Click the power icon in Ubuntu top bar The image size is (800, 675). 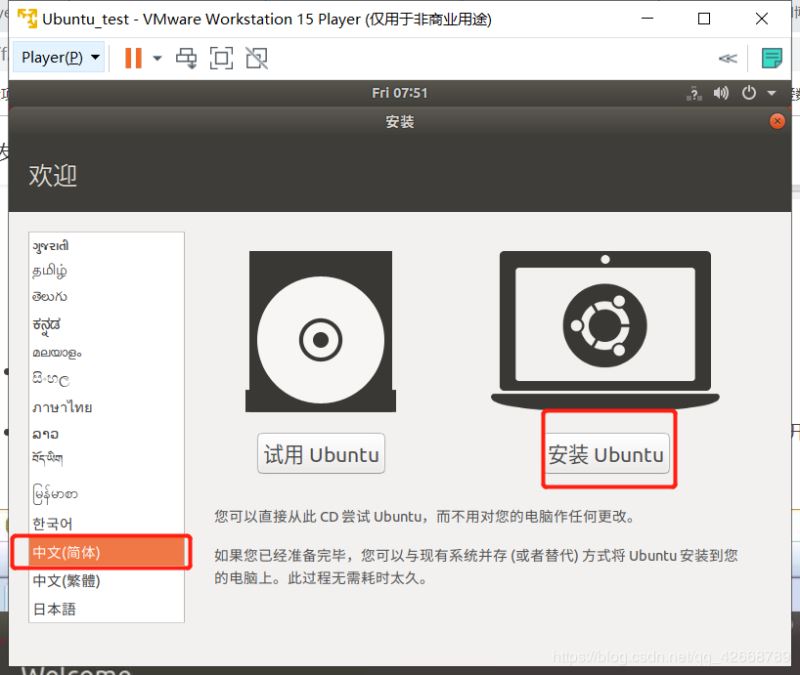pos(749,92)
